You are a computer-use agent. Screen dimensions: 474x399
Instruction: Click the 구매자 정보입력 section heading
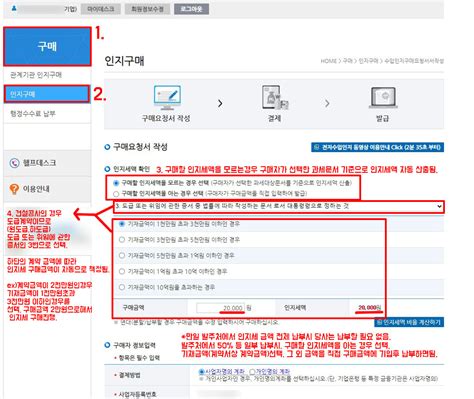134,345
